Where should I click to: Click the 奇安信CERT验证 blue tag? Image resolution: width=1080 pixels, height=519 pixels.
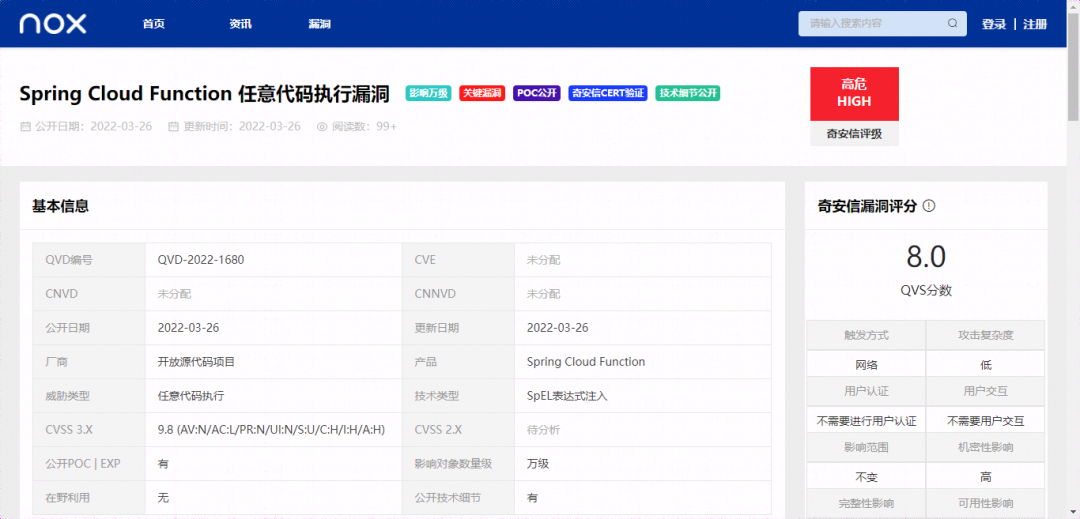pyautogui.click(x=608, y=93)
